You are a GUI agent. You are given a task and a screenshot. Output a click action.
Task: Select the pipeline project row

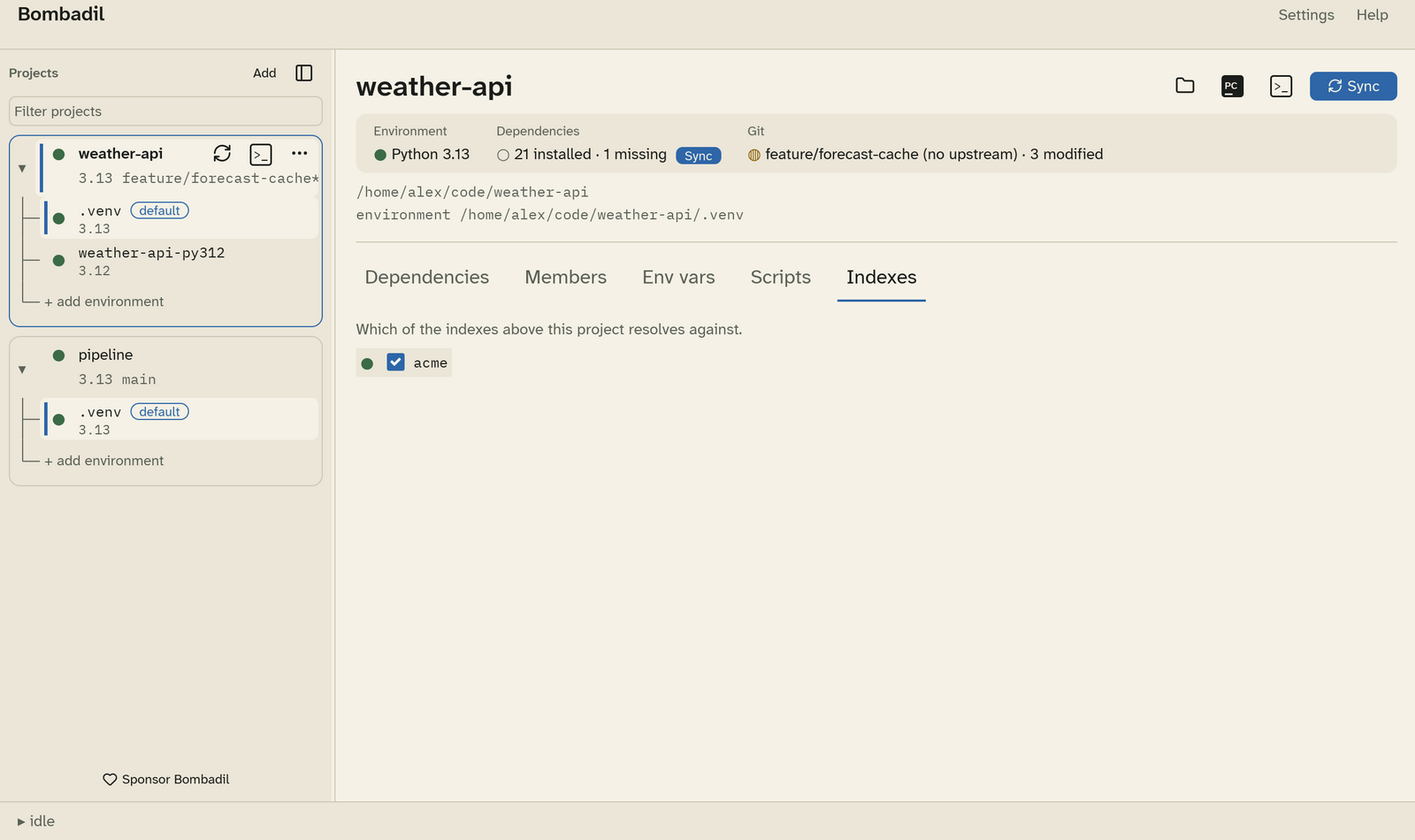[177, 367]
